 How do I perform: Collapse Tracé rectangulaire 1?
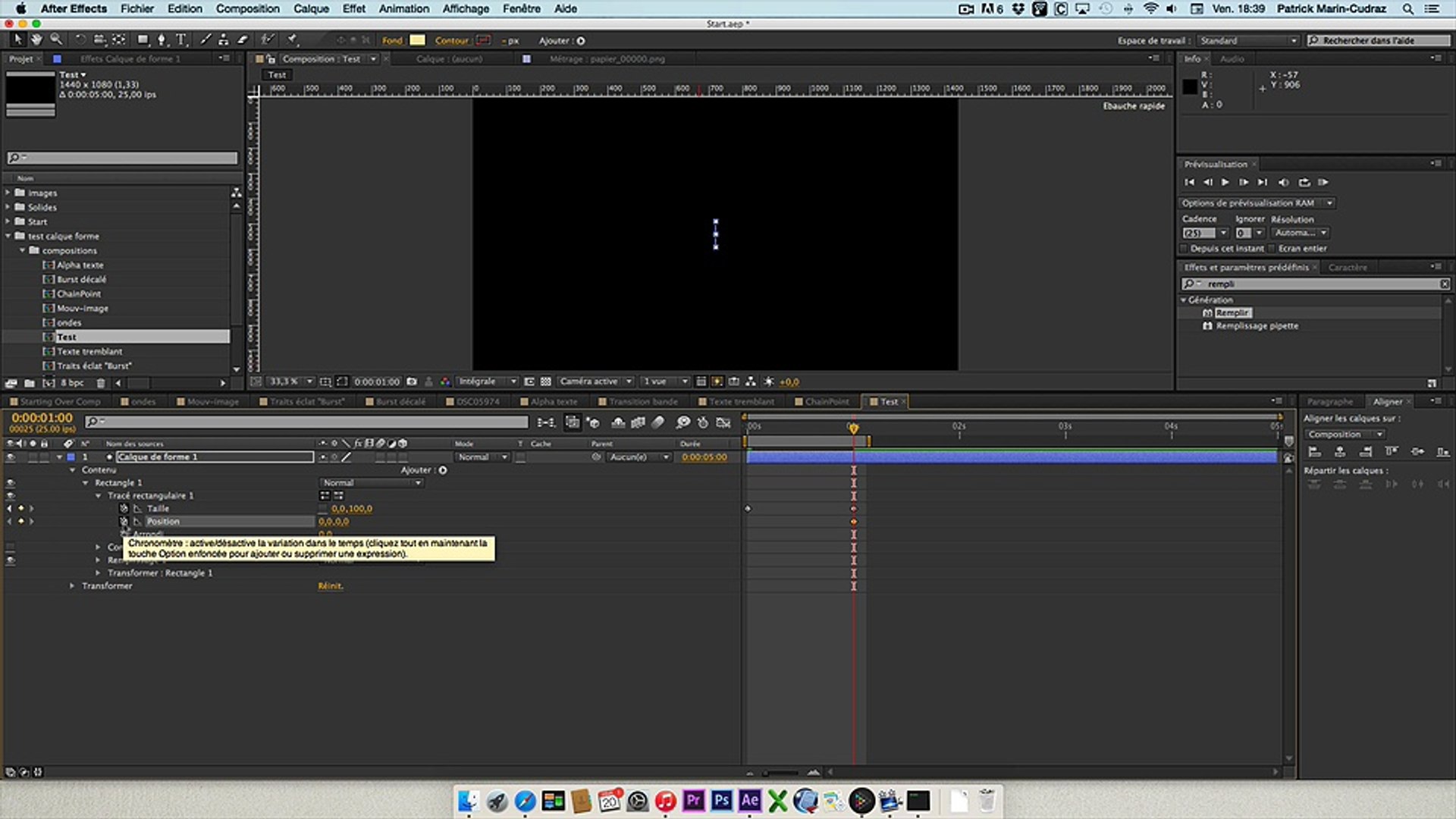pyautogui.click(x=99, y=496)
